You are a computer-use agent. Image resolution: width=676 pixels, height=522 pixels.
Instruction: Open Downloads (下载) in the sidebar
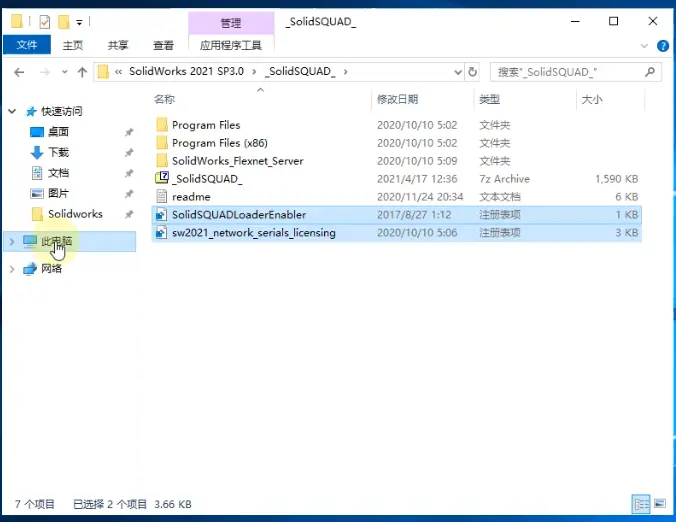coord(58,152)
